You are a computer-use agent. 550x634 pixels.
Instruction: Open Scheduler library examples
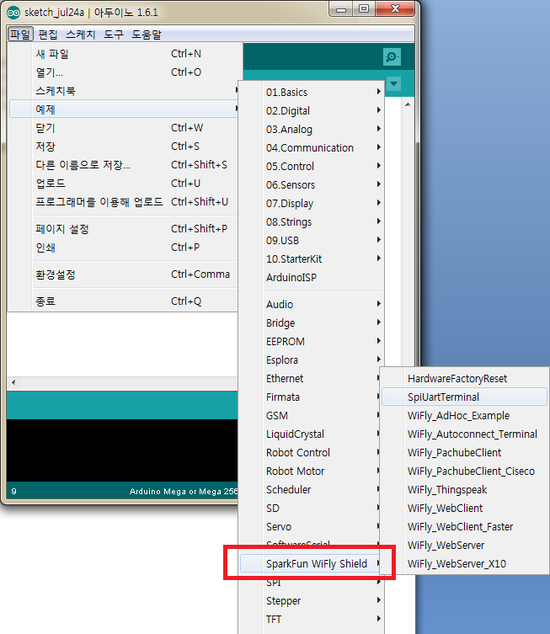[311, 490]
